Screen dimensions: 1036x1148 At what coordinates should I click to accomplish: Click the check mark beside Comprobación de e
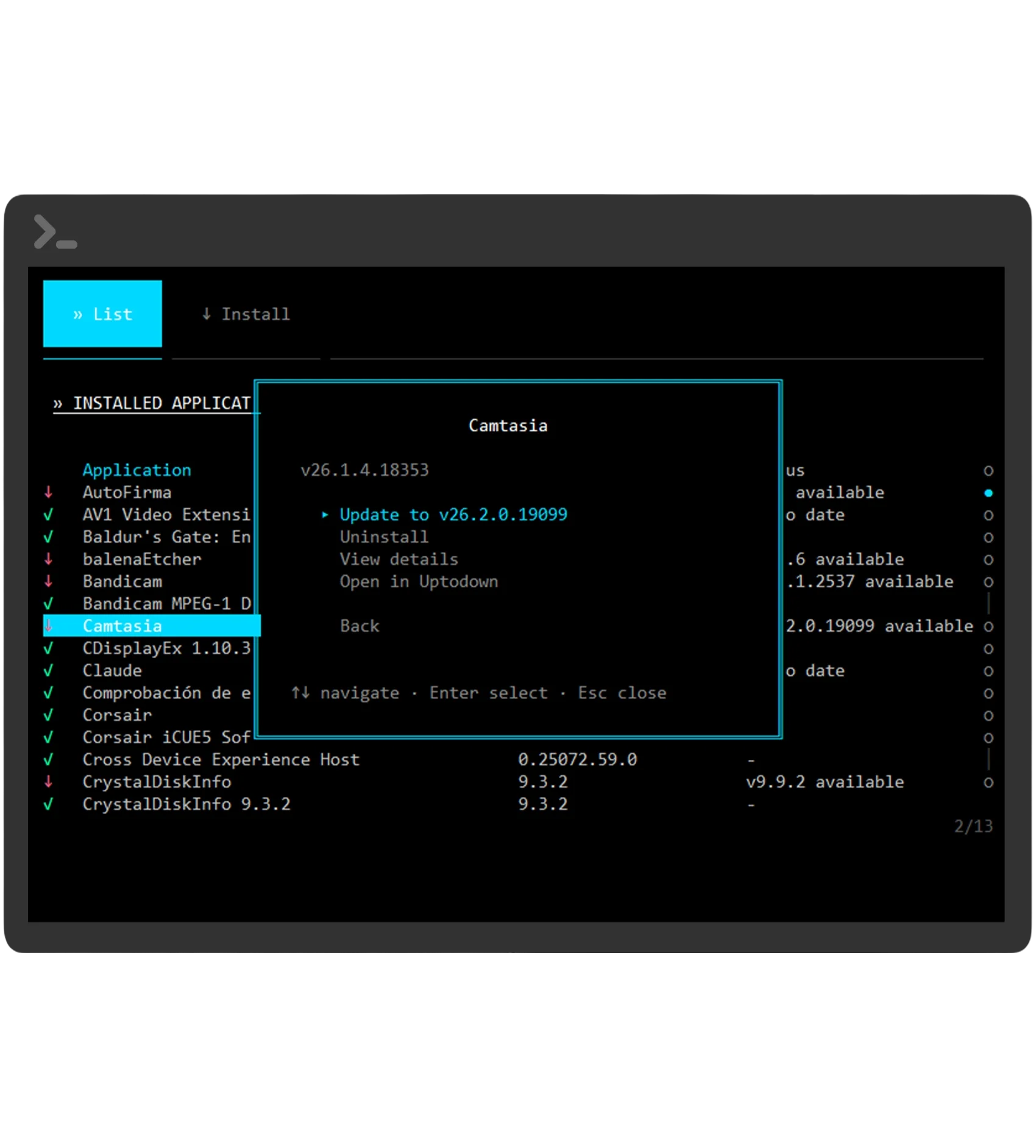49,692
